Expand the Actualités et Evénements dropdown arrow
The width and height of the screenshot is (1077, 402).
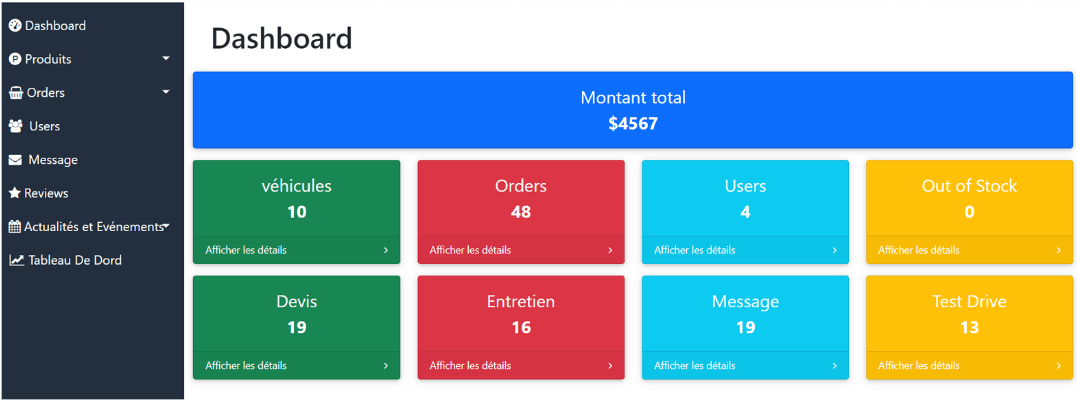point(166,226)
